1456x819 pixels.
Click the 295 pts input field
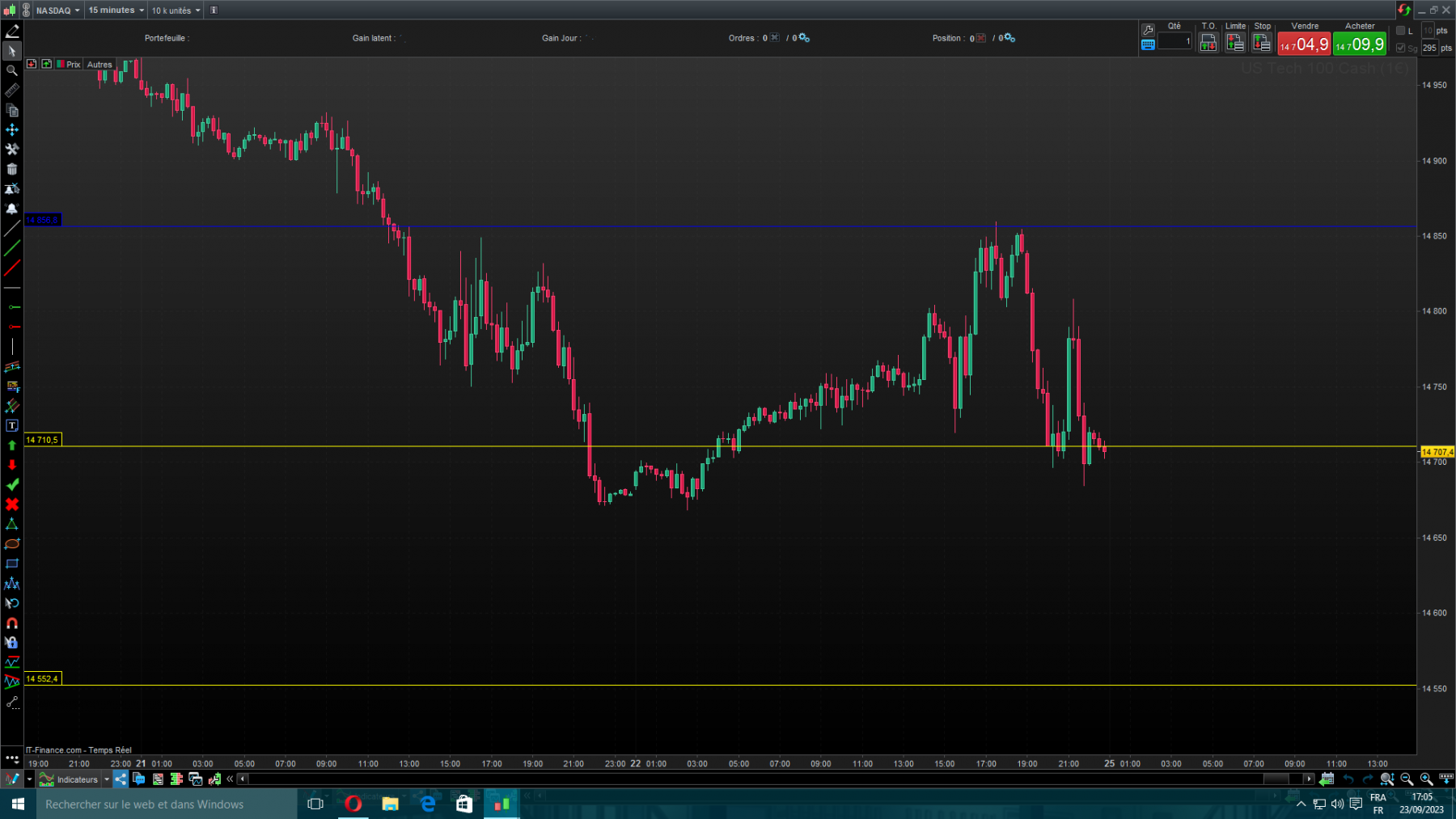pyautogui.click(x=1429, y=48)
